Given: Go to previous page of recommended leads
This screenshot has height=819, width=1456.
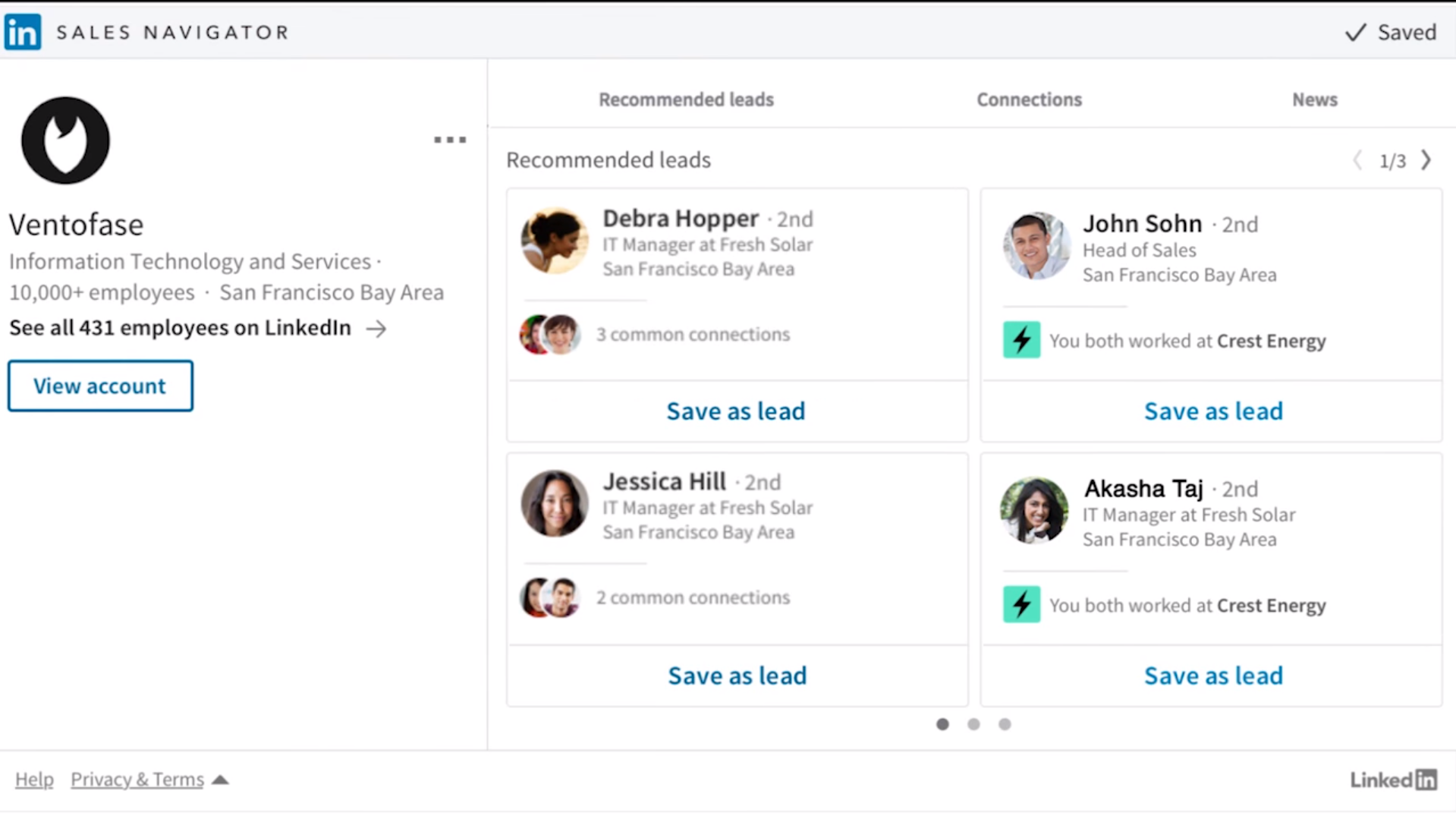Looking at the screenshot, I should (1357, 160).
